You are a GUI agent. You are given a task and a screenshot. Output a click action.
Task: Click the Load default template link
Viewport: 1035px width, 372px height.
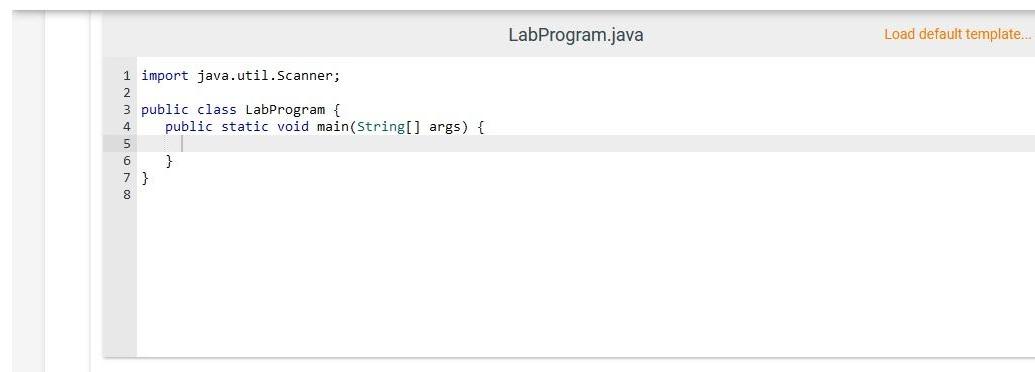pos(957,34)
